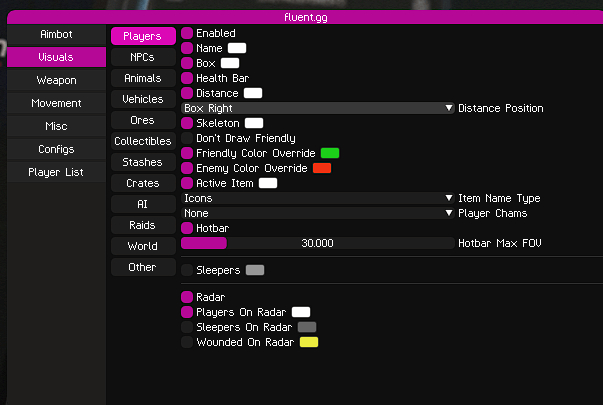The width and height of the screenshot is (603, 405).
Task: Toggle the Radar checkbox
Action: coord(187,297)
